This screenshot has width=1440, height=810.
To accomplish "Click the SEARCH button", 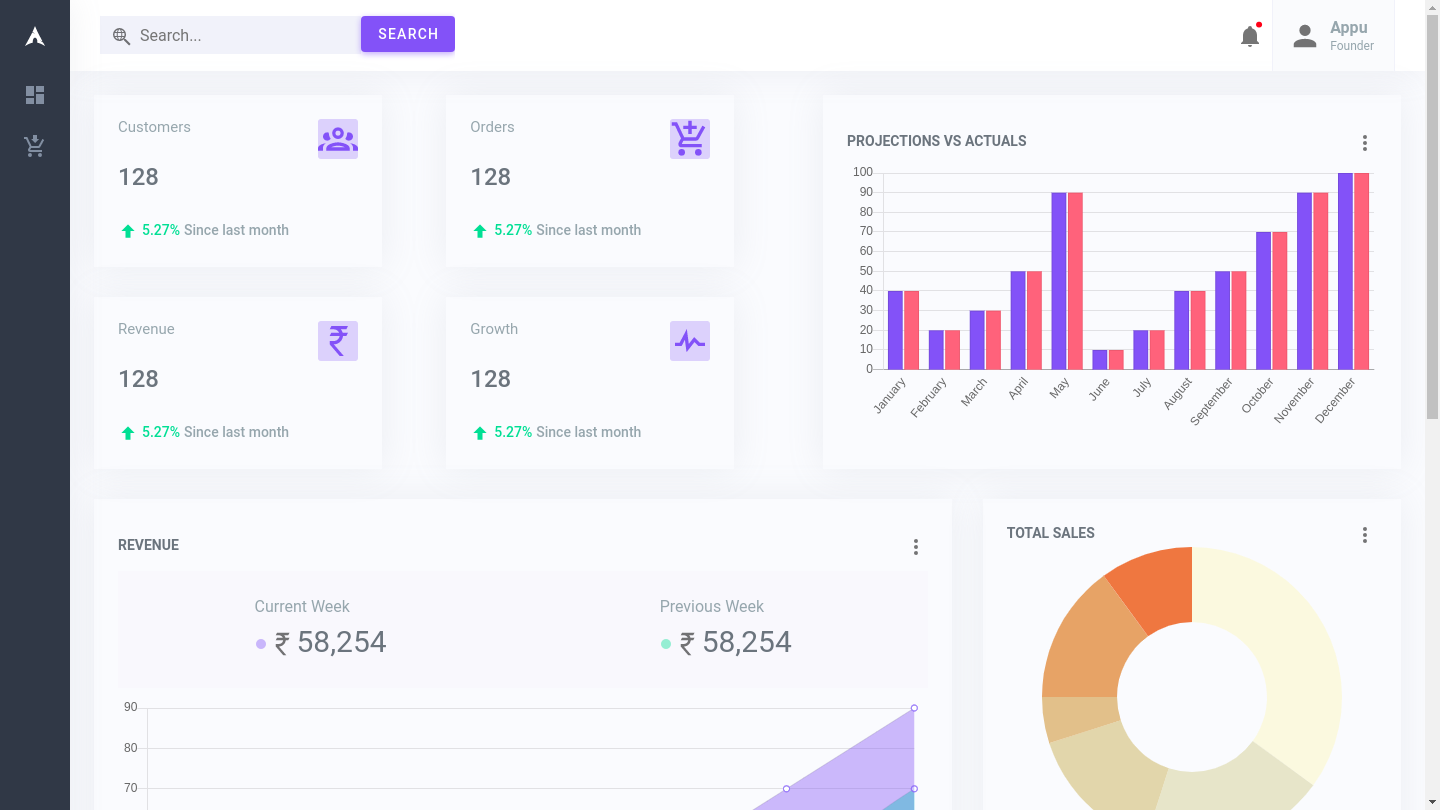I will (408, 34).
